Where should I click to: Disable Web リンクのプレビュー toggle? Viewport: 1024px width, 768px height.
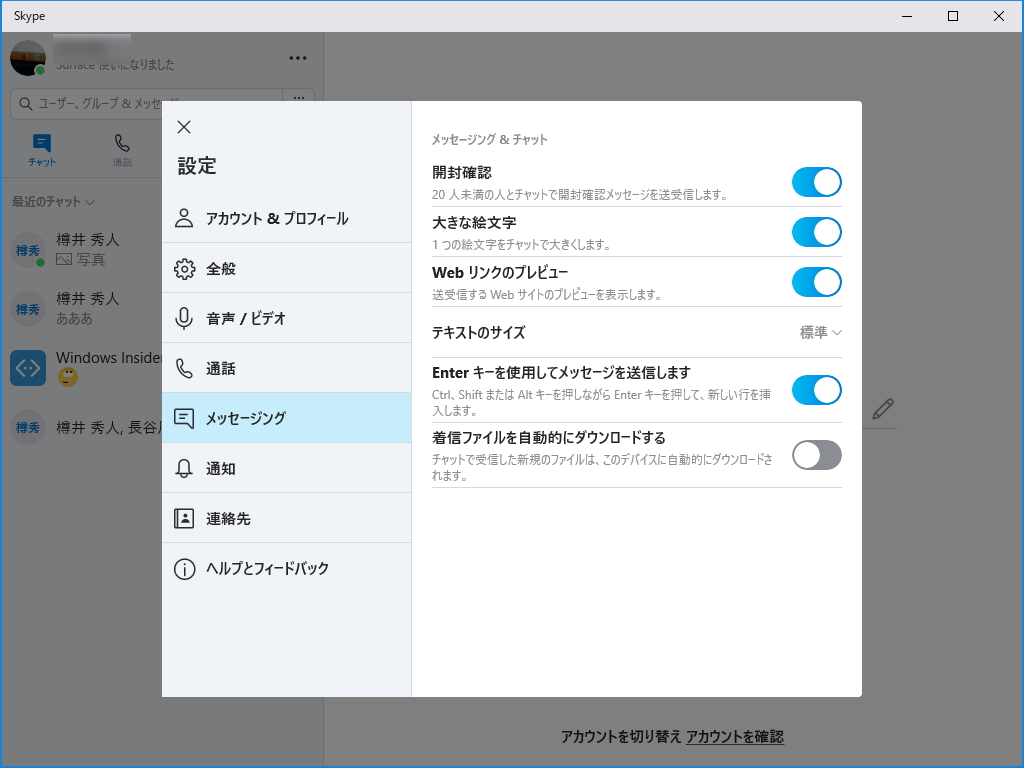tap(816, 282)
